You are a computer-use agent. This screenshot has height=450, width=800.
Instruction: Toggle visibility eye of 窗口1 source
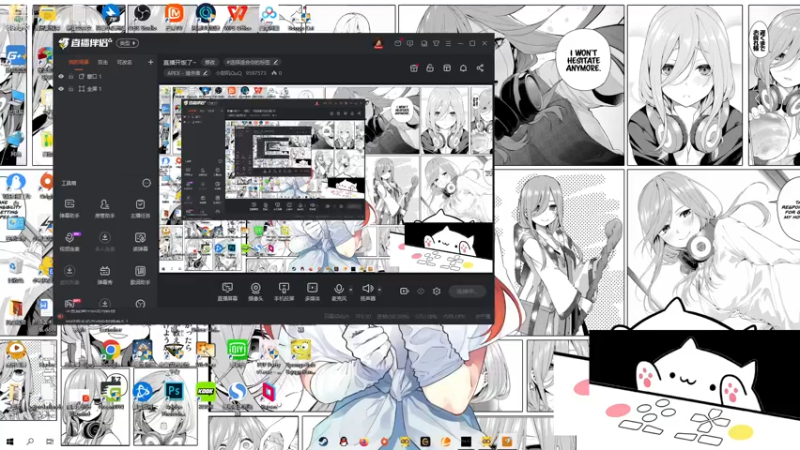[x=61, y=77]
